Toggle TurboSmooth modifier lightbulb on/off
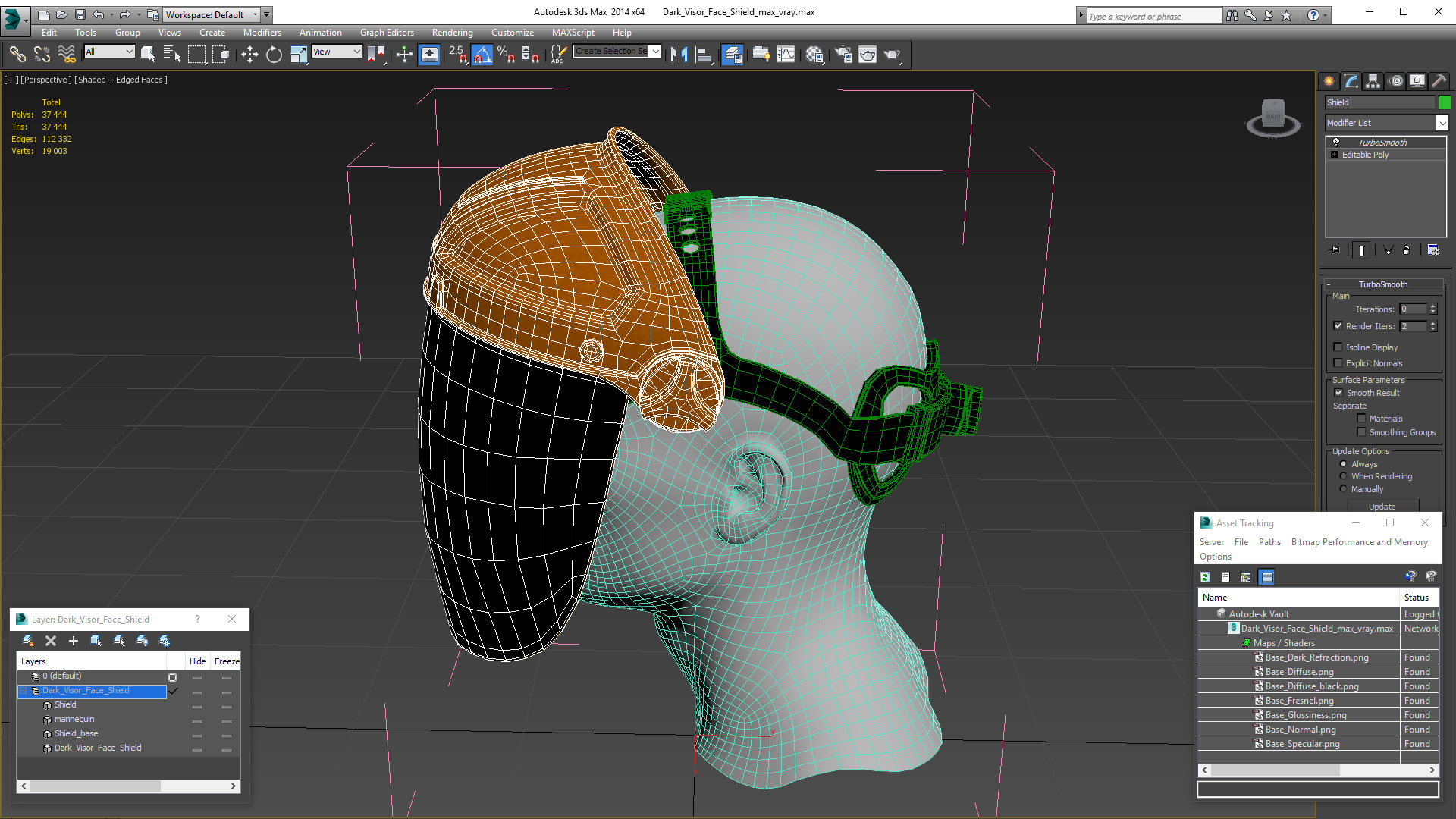The height and width of the screenshot is (819, 1456). click(1336, 143)
